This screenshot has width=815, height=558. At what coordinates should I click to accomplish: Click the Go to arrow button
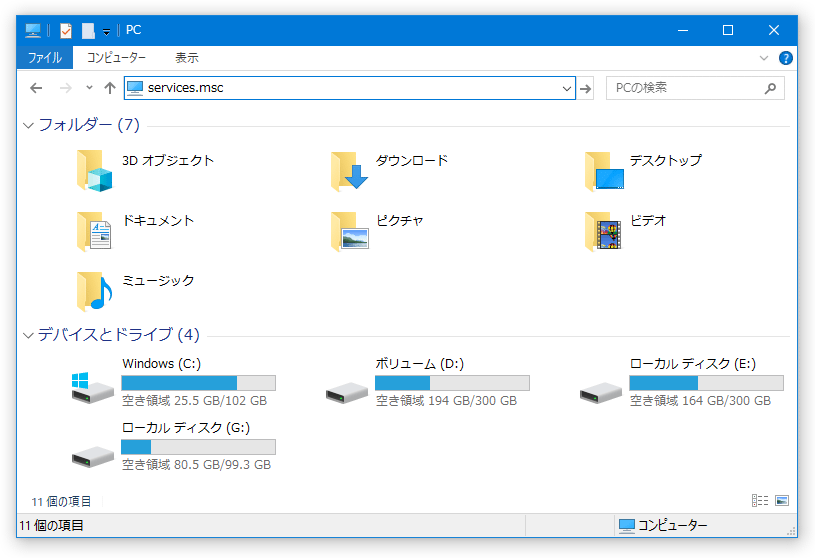point(585,88)
